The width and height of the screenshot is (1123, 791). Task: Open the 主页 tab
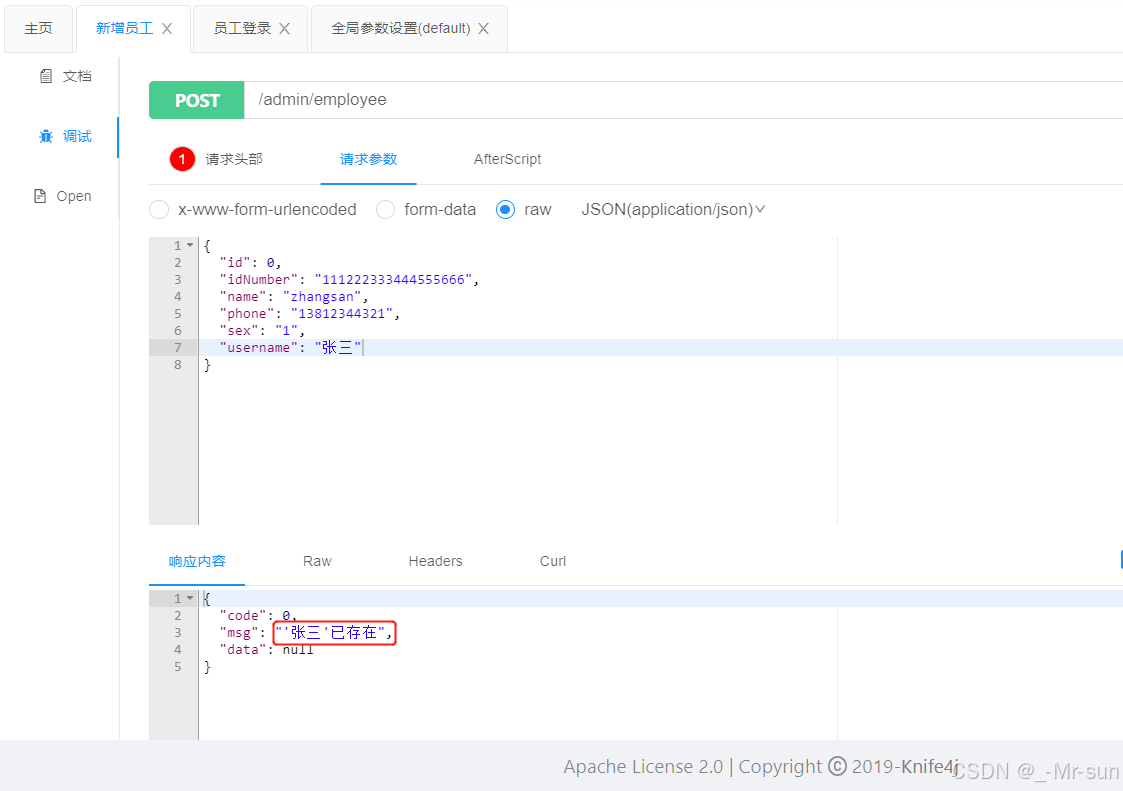[x=39, y=29]
